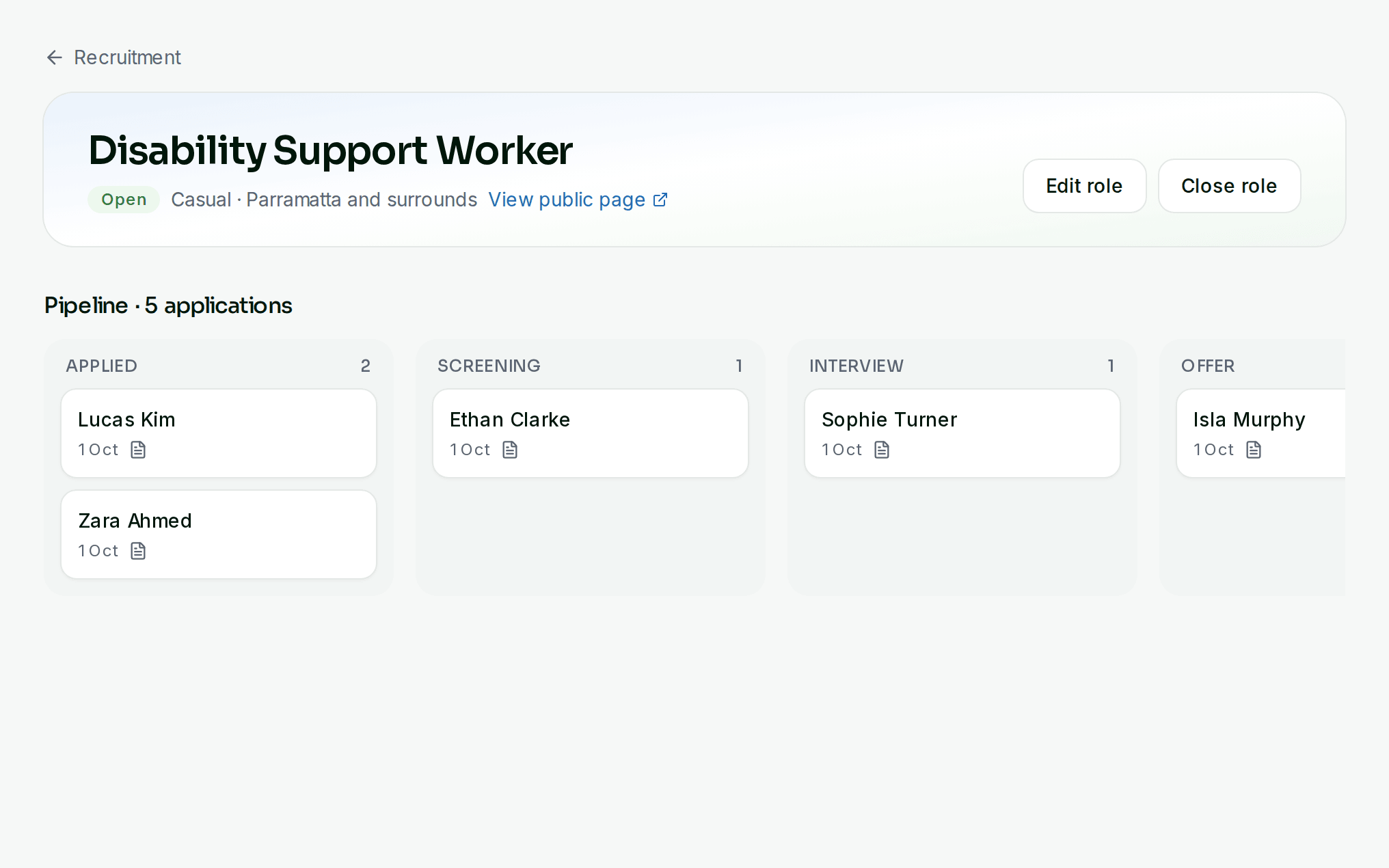The width and height of the screenshot is (1389, 868).
Task: Click the Pipeline 5 applications heading
Action: point(168,306)
